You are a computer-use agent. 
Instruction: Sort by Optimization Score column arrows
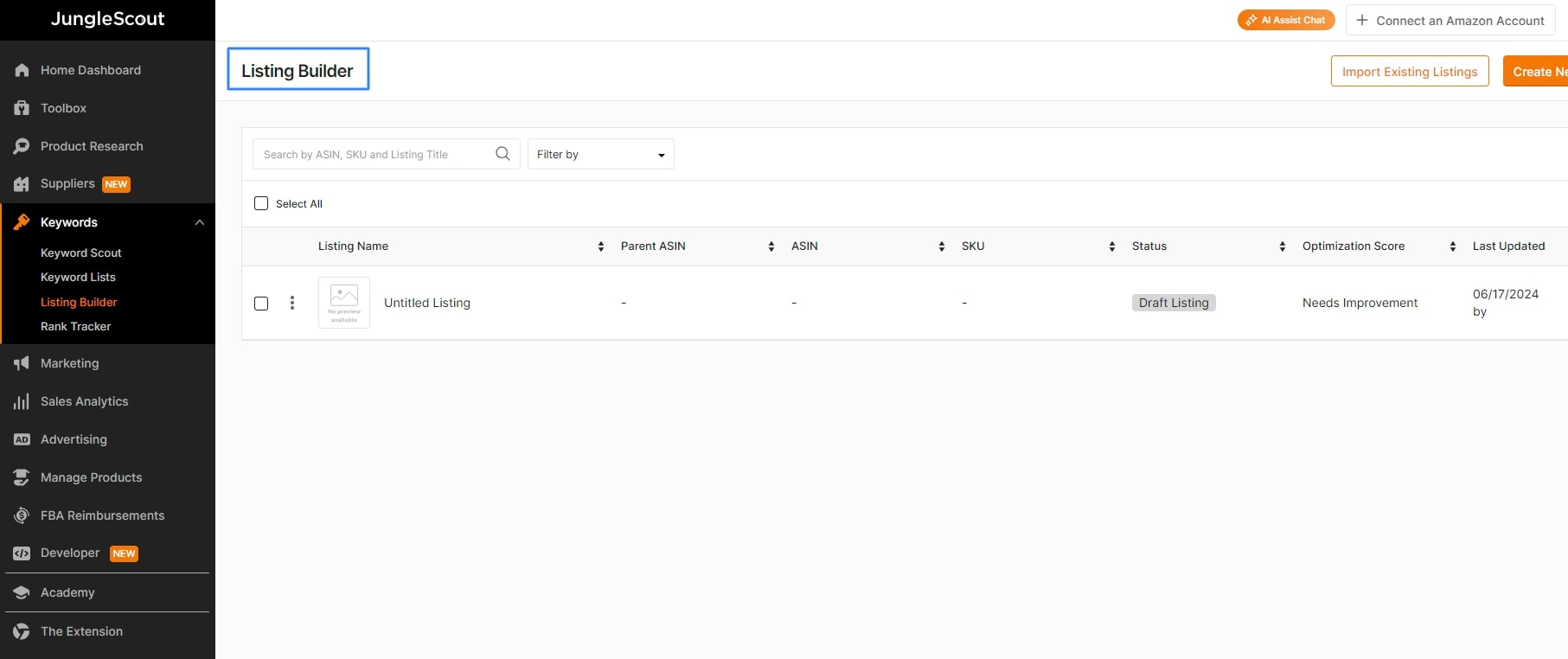[1453, 246]
